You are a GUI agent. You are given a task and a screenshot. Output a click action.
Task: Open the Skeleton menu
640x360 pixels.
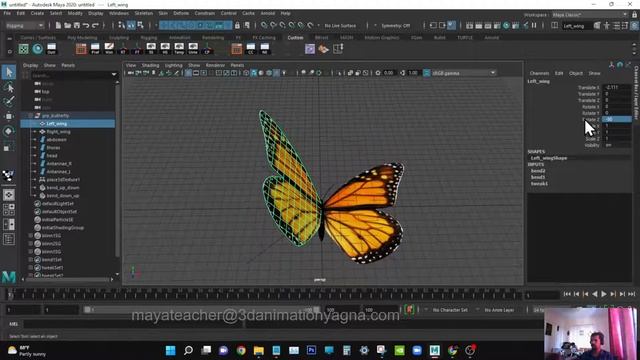pyautogui.click(x=144, y=13)
